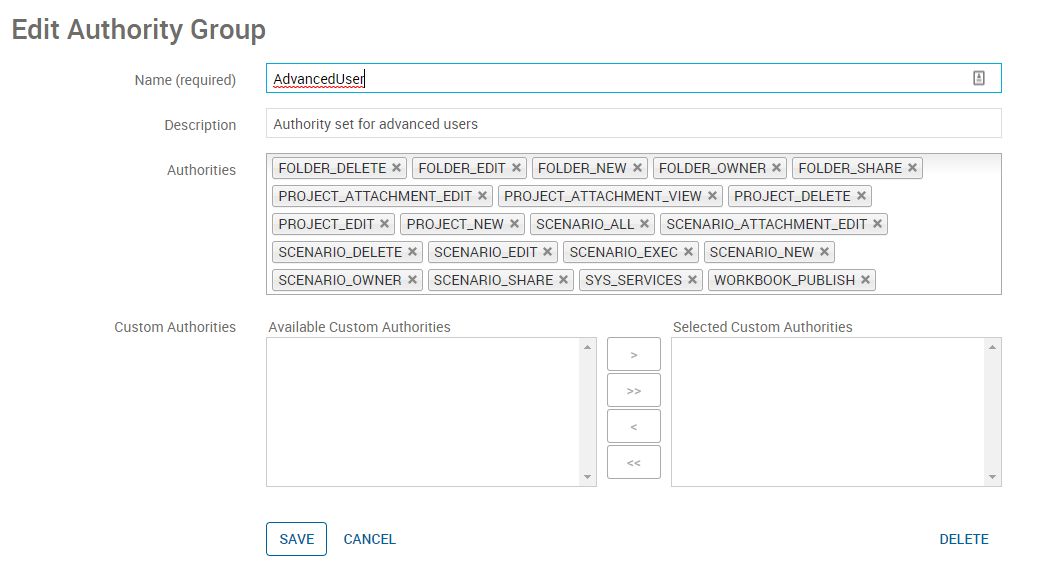This screenshot has width=1050, height=584.
Task: Remove the PROJECT_ATTACHMENT_VIEW authority tag
Action: (x=712, y=196)
